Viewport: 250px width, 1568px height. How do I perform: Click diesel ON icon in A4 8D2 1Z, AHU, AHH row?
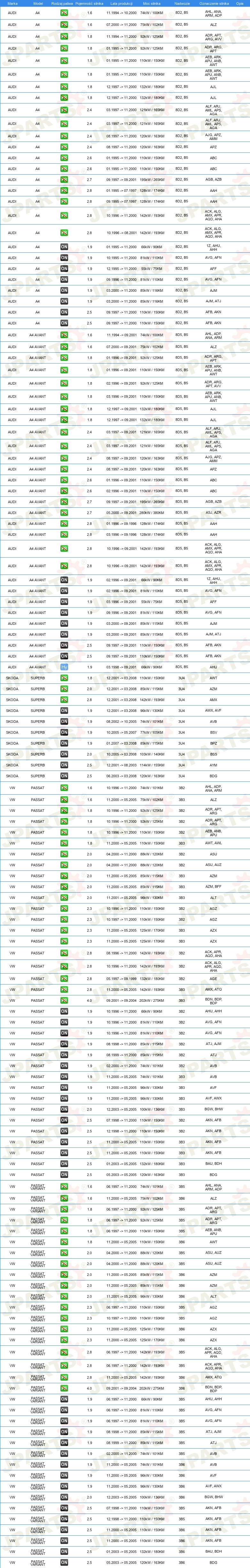(x=64, y=247)
